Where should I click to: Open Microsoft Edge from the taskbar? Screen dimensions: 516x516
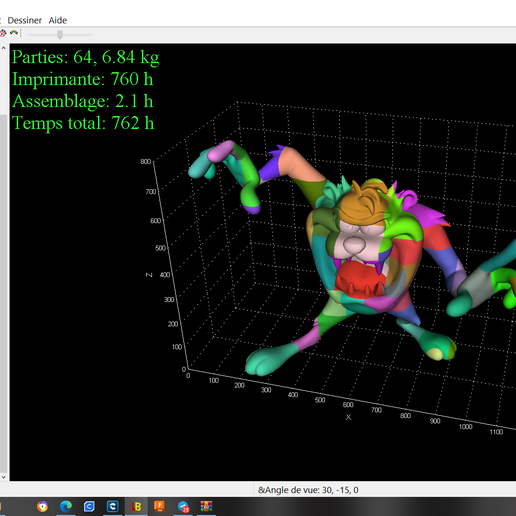[66, 506]
